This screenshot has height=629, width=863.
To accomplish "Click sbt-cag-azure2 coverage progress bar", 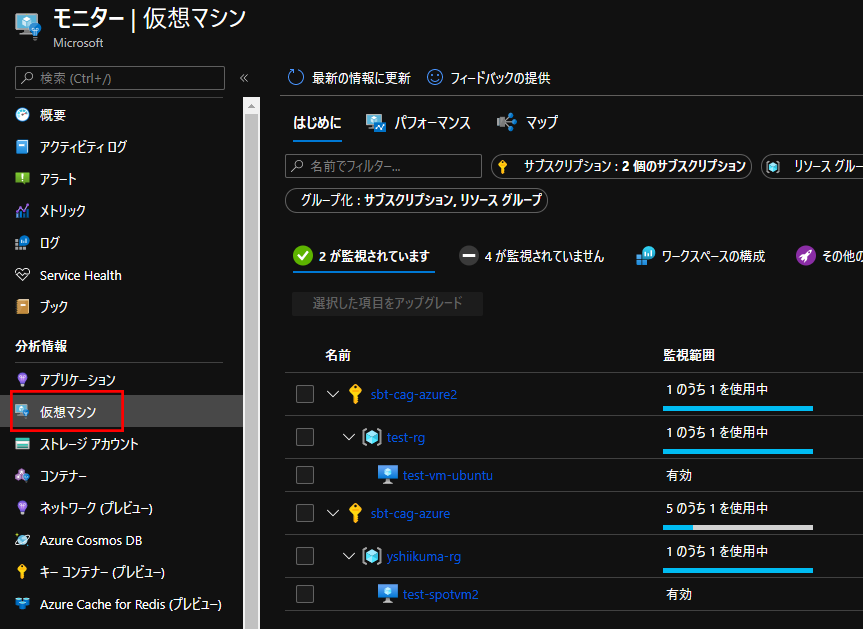I will click(x=738, y=408).
